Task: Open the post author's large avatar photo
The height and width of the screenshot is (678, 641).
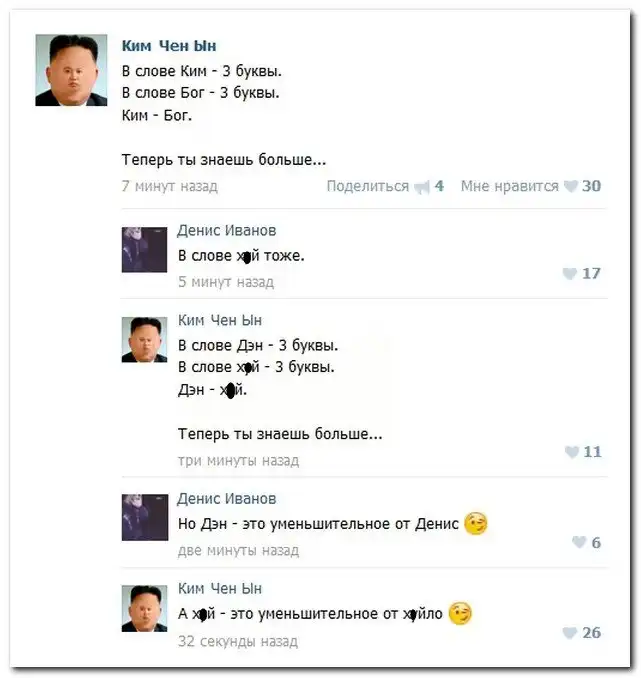Action: (71, 70)
